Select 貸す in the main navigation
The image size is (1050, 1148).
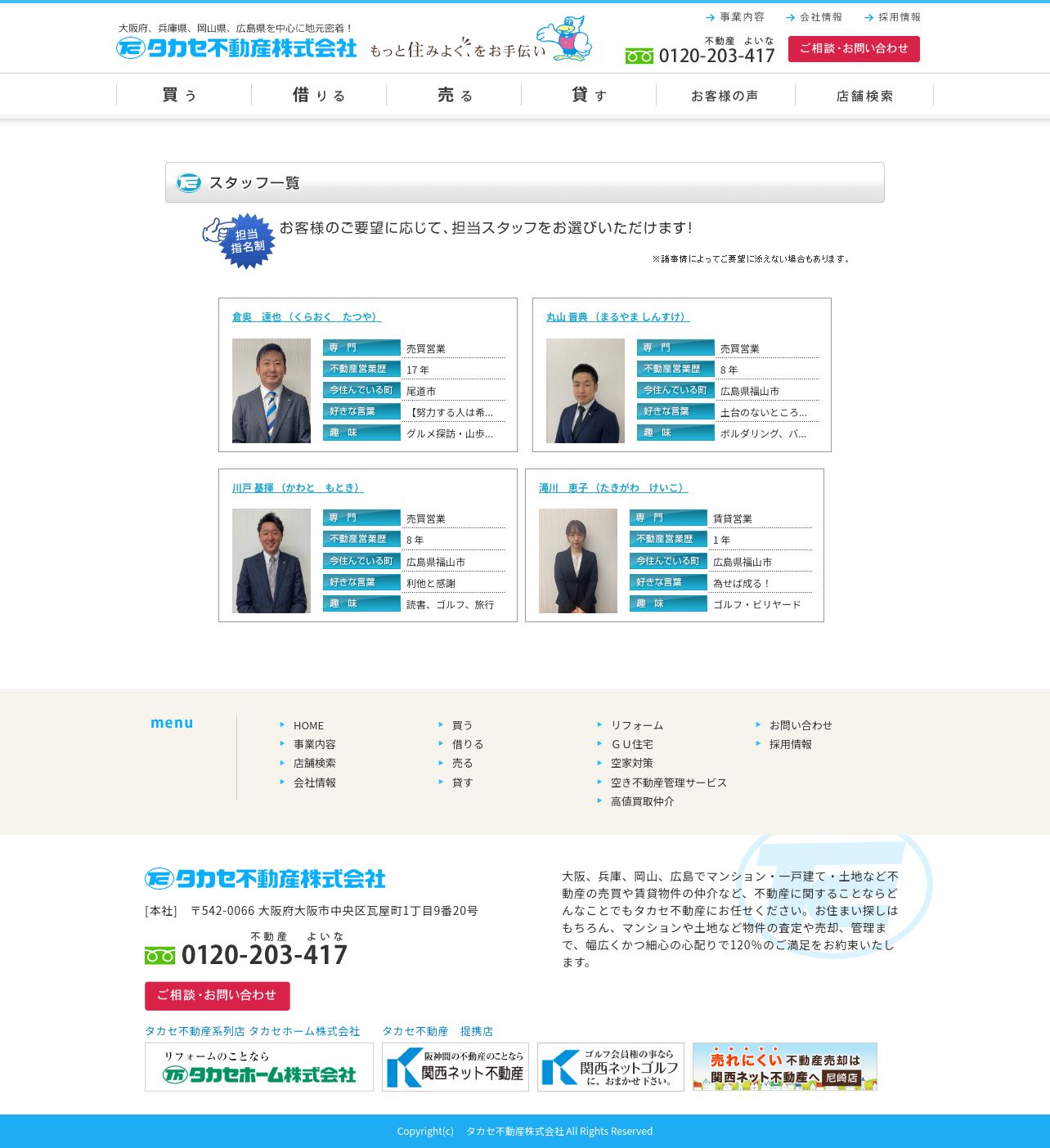[x=589, y=96]
